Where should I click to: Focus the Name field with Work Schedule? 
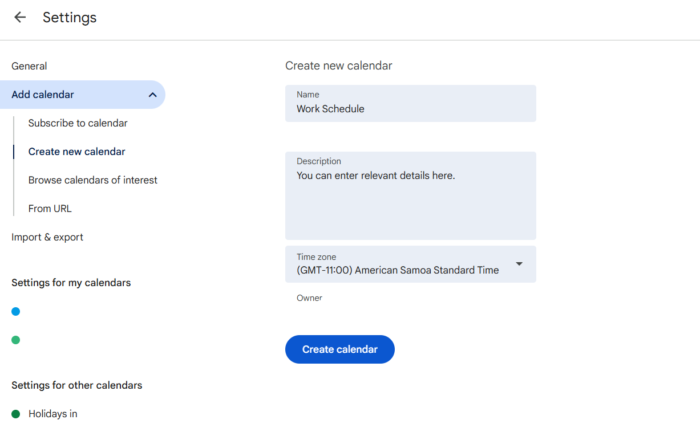pos(410,109)
